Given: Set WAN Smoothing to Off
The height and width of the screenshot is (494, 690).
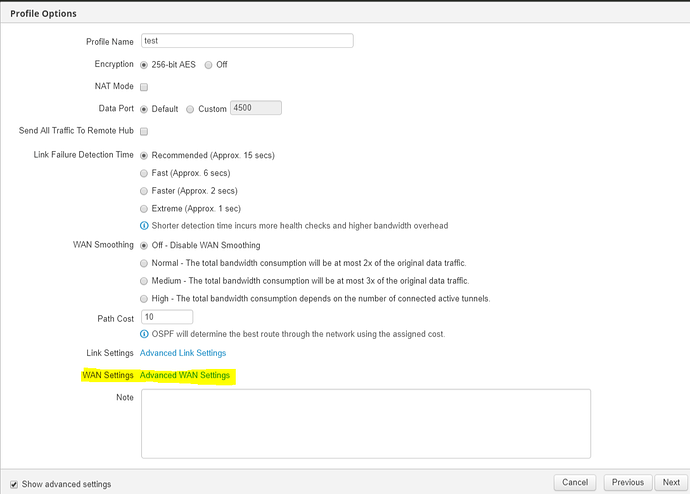Looking at the screenshot, I should [x=145, y=245].
